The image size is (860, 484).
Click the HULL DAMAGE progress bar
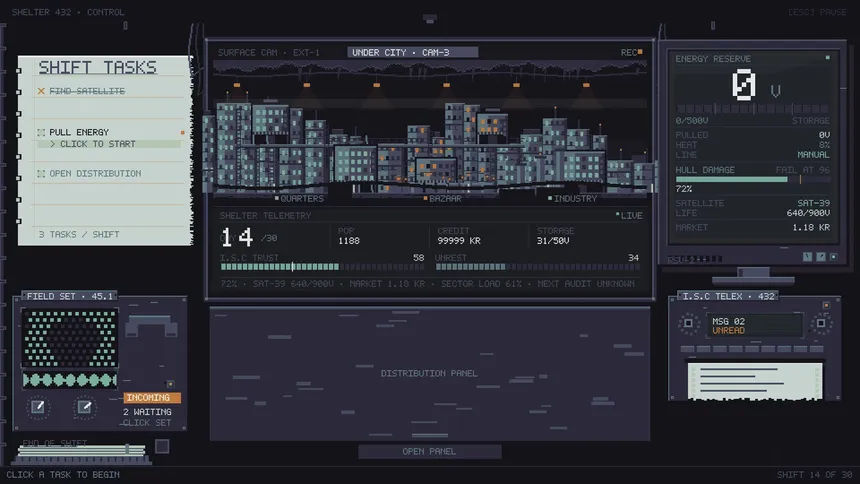pyautogui.click(x=752, y=179)
